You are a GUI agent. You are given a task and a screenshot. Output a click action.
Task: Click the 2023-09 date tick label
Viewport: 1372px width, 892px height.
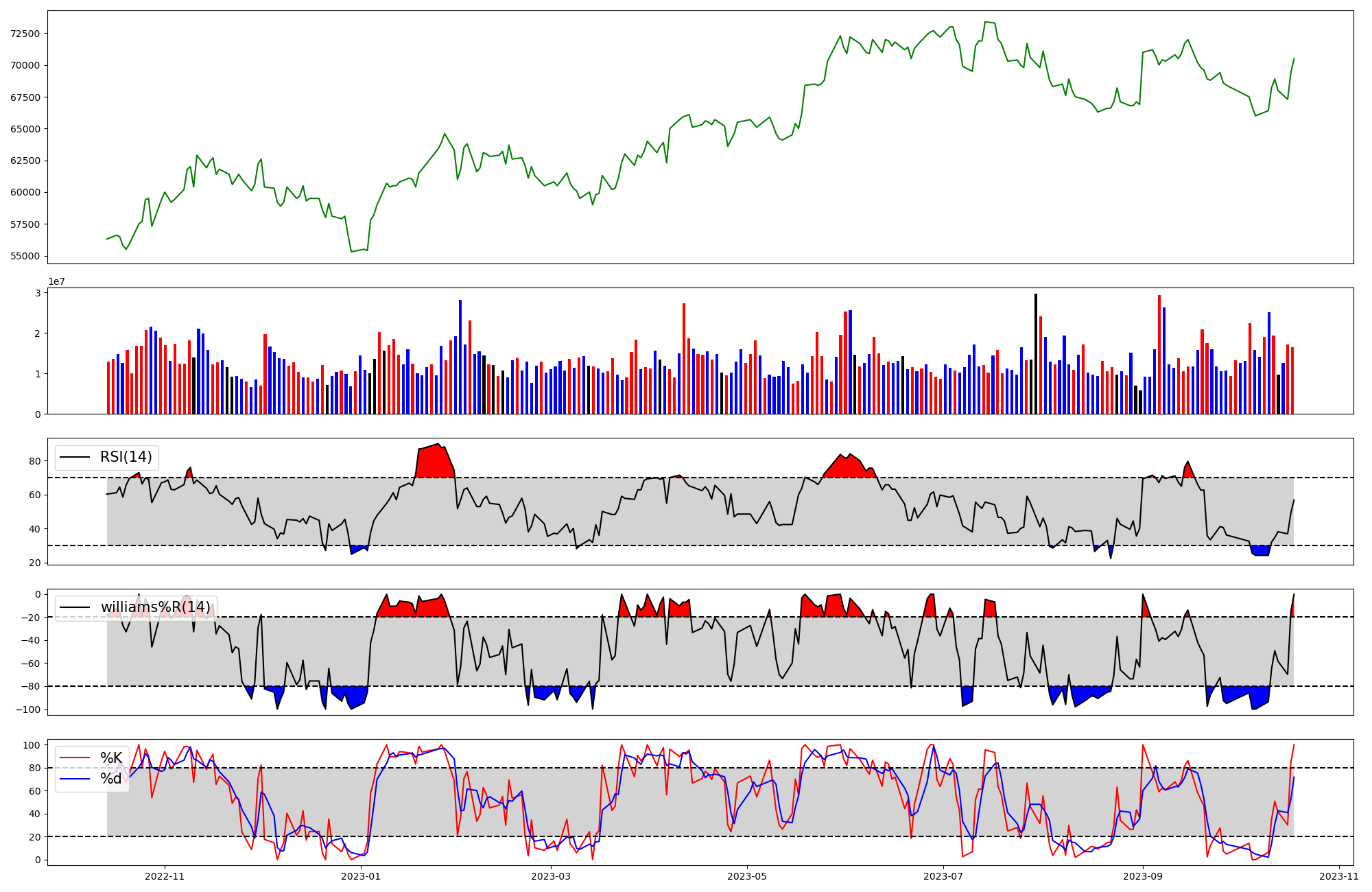1143,876
